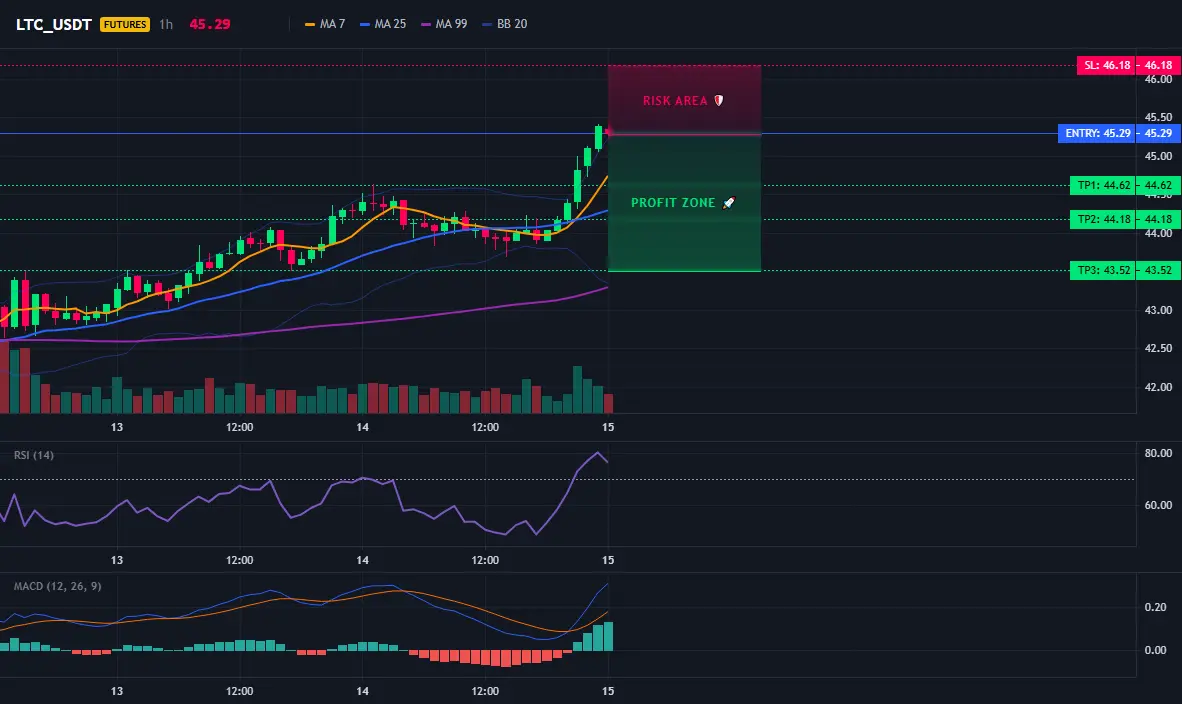Click the FUTURES badge
Screen dimensions: 1182x704
(125, 24)
